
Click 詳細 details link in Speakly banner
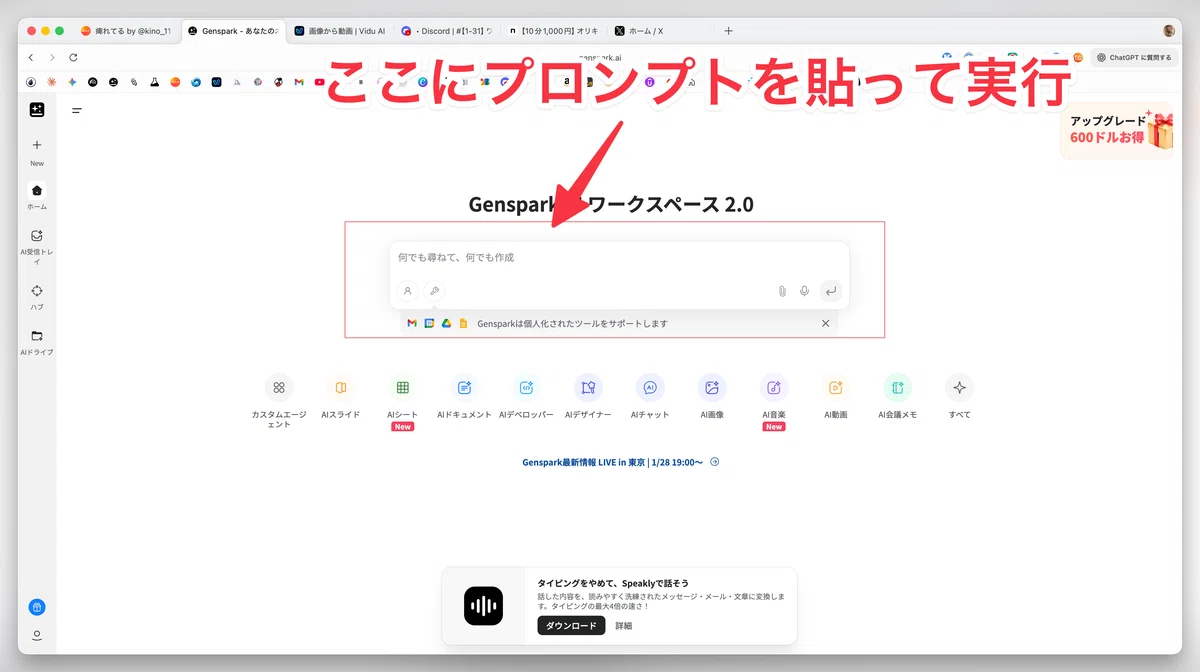(623, 626)
